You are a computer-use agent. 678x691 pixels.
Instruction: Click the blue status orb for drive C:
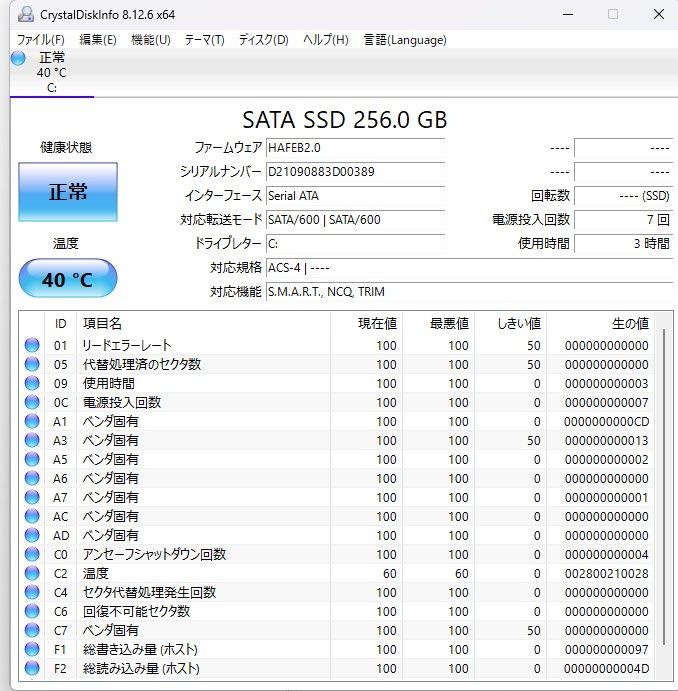click(x=19, y=58)
